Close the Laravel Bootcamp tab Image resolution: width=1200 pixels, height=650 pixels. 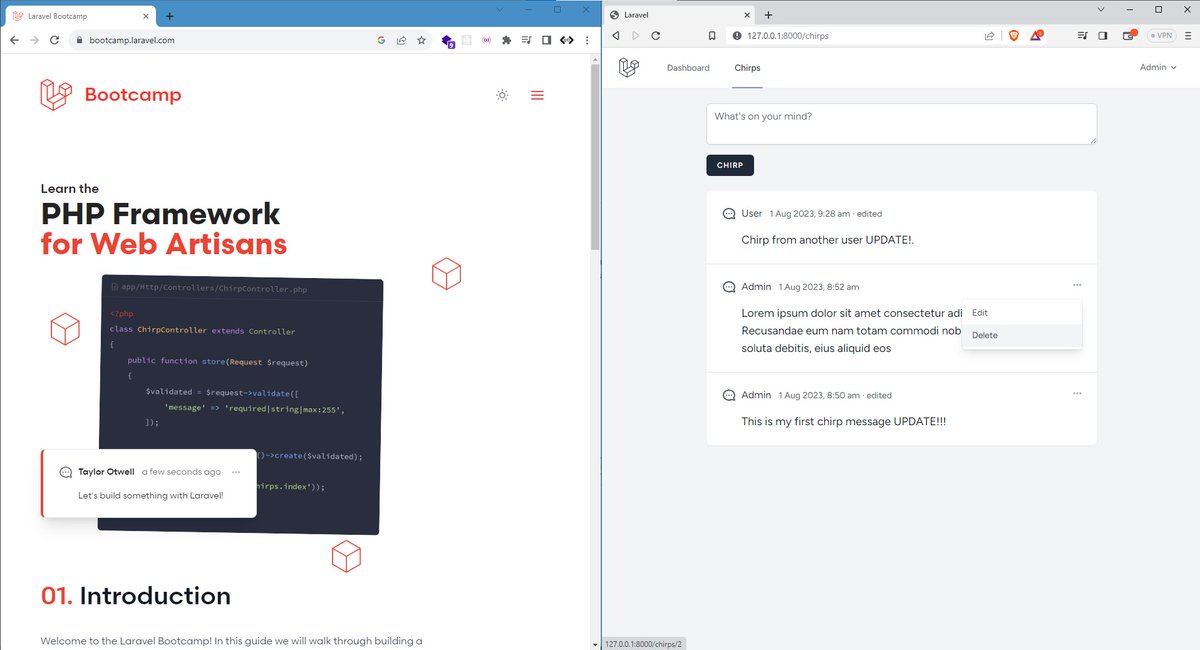pos(145,16)
